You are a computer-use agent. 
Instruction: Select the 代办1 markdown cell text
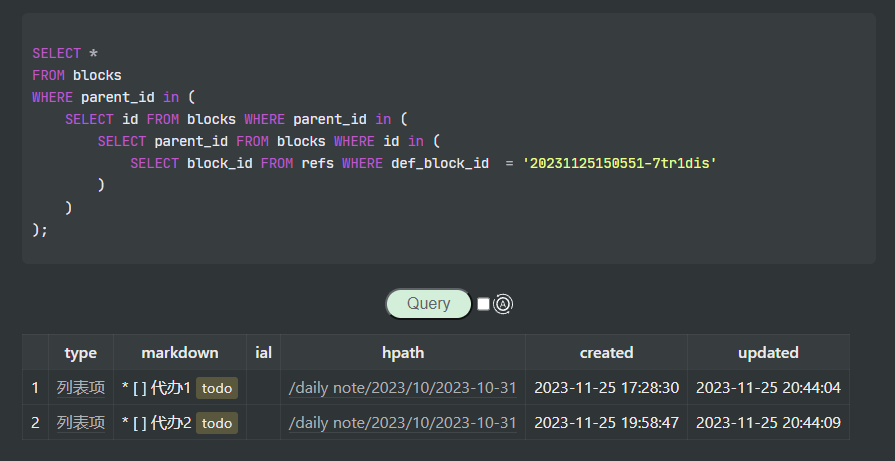pos(157,388)
